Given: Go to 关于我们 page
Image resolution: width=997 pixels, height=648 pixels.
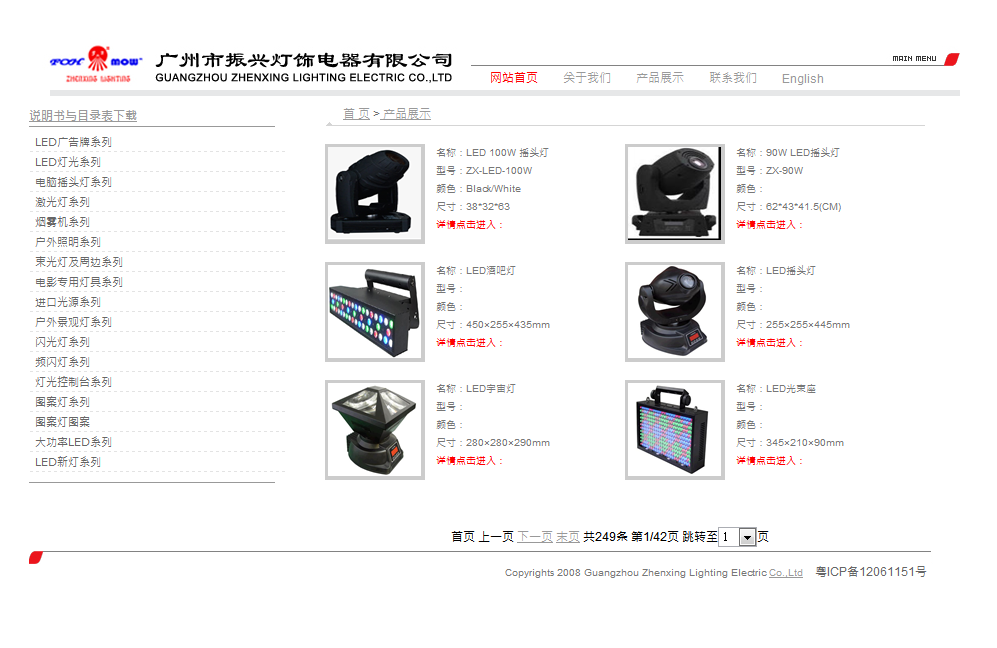Looking at the screenshot, I should click(x=587, y=78).
